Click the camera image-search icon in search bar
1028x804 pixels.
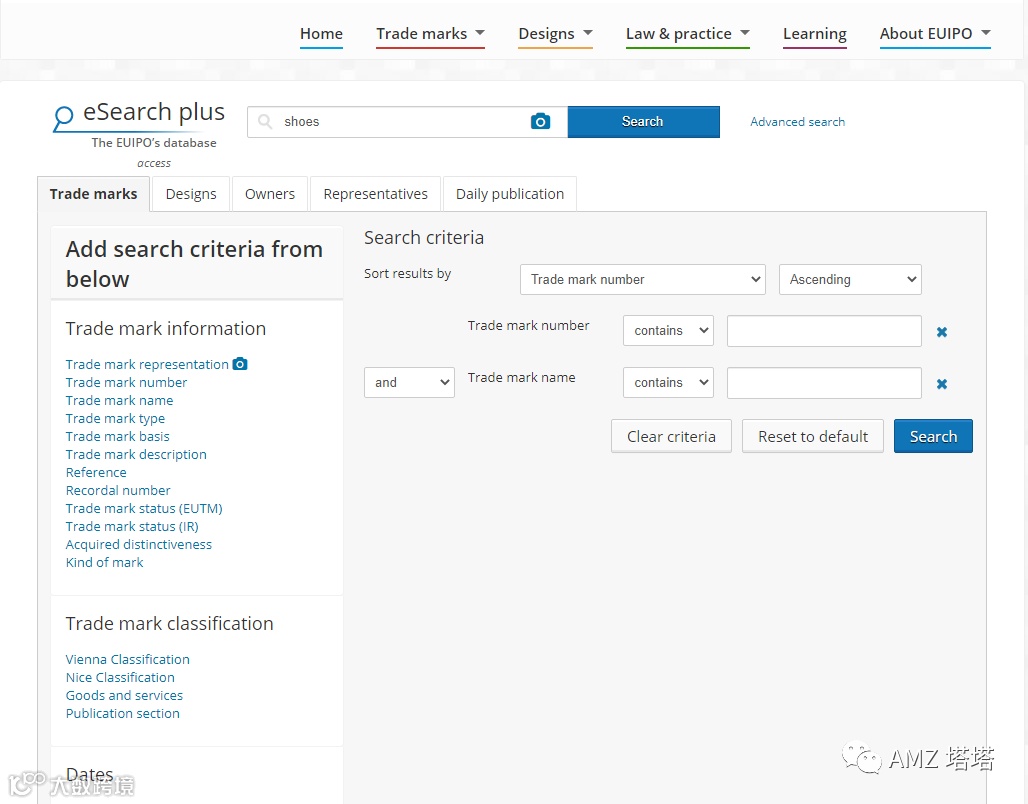coord(540,121)
